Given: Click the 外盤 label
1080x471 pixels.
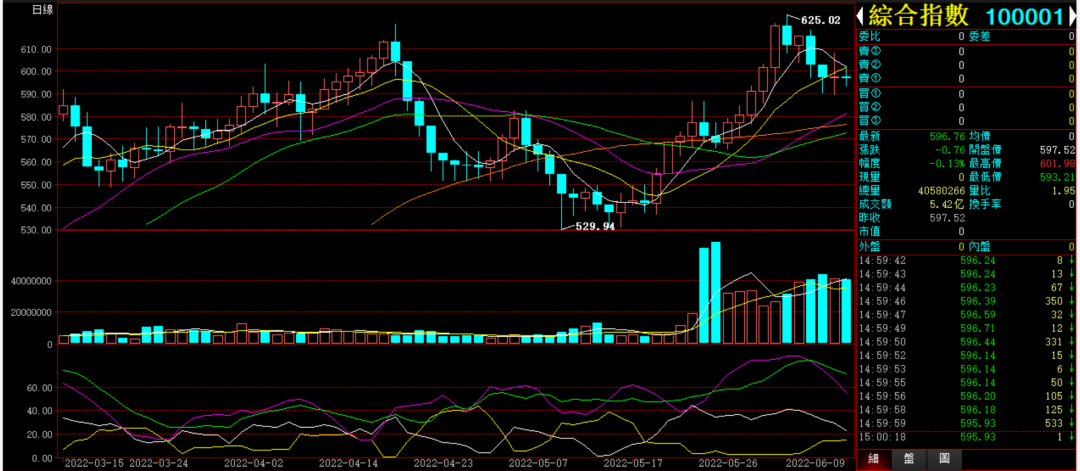Looking at the screenshot, I should 869,247.
